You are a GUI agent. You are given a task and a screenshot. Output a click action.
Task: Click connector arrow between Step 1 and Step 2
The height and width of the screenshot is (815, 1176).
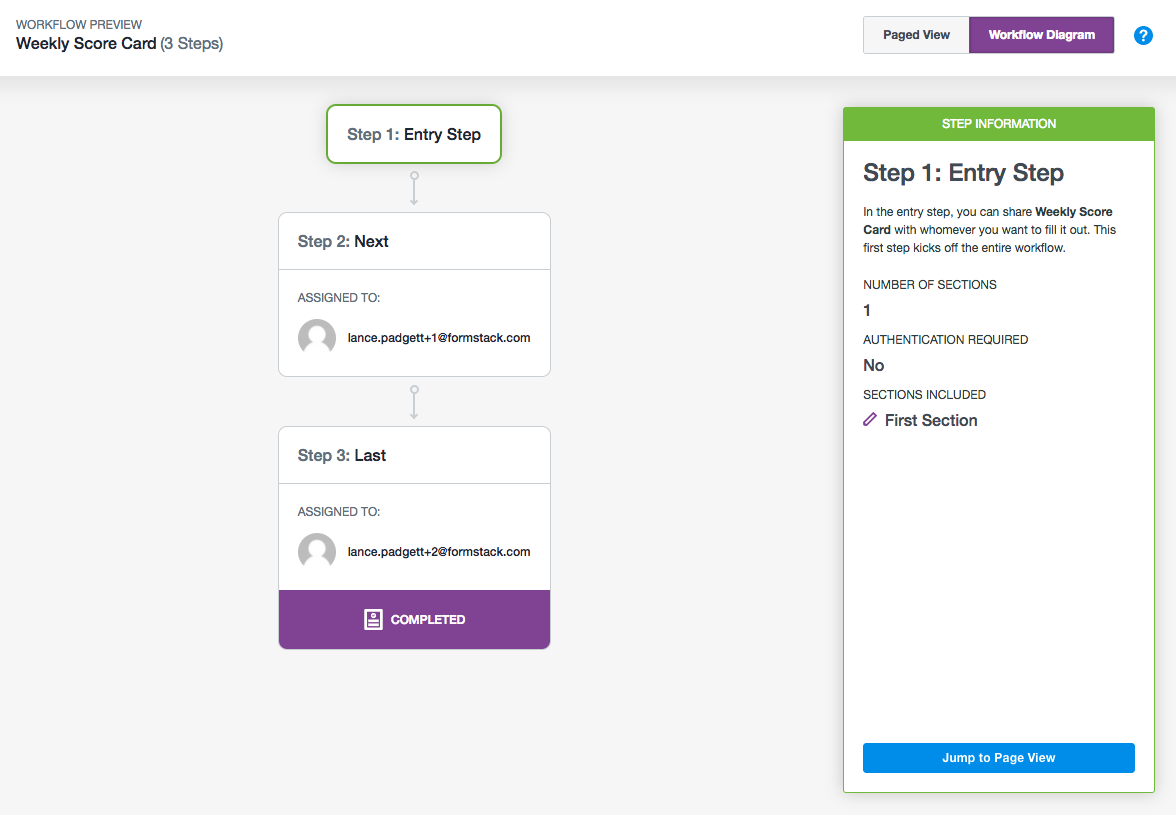[x=414, y=188]
